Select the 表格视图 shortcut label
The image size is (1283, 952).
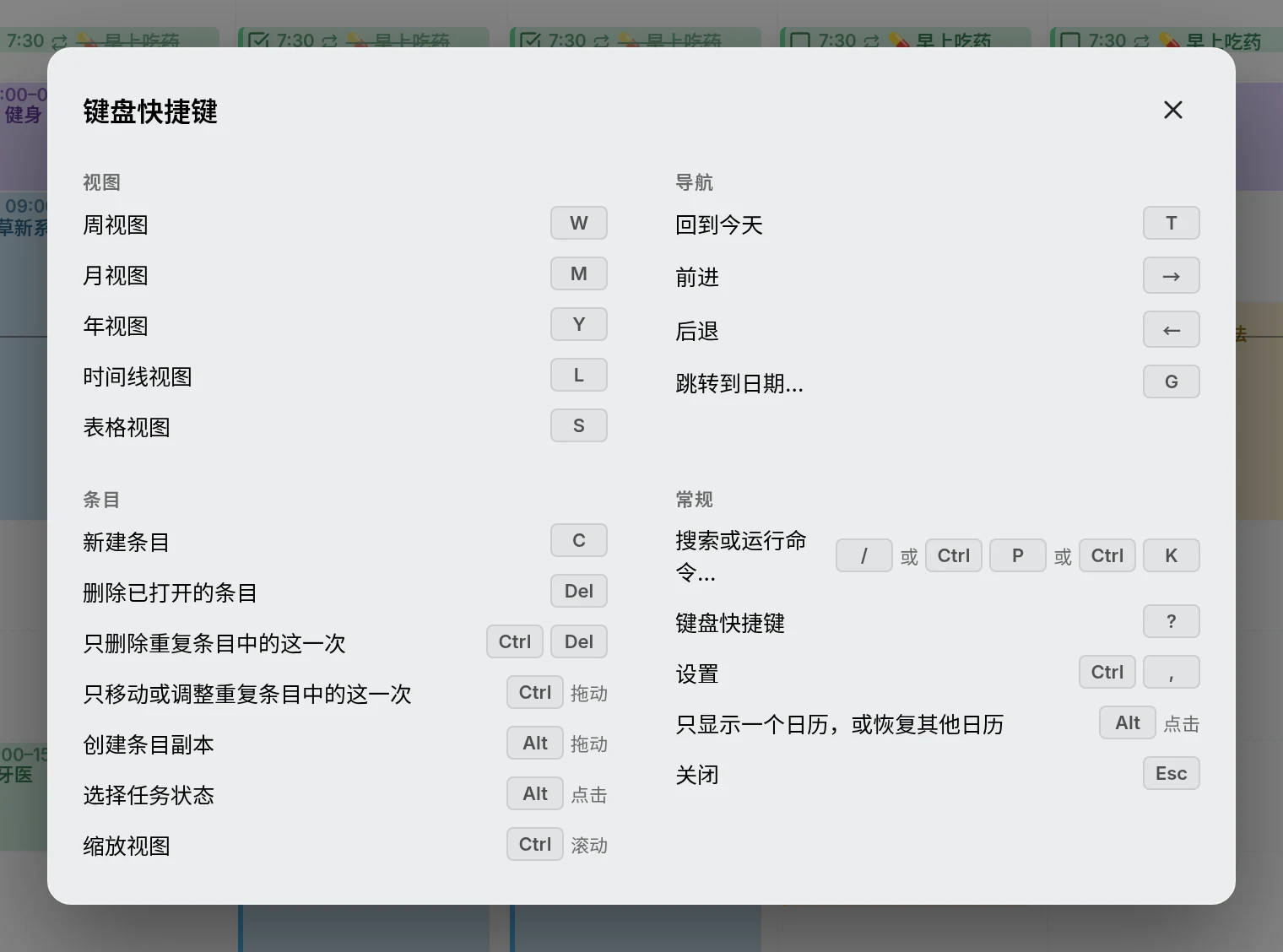click(127, 428)
